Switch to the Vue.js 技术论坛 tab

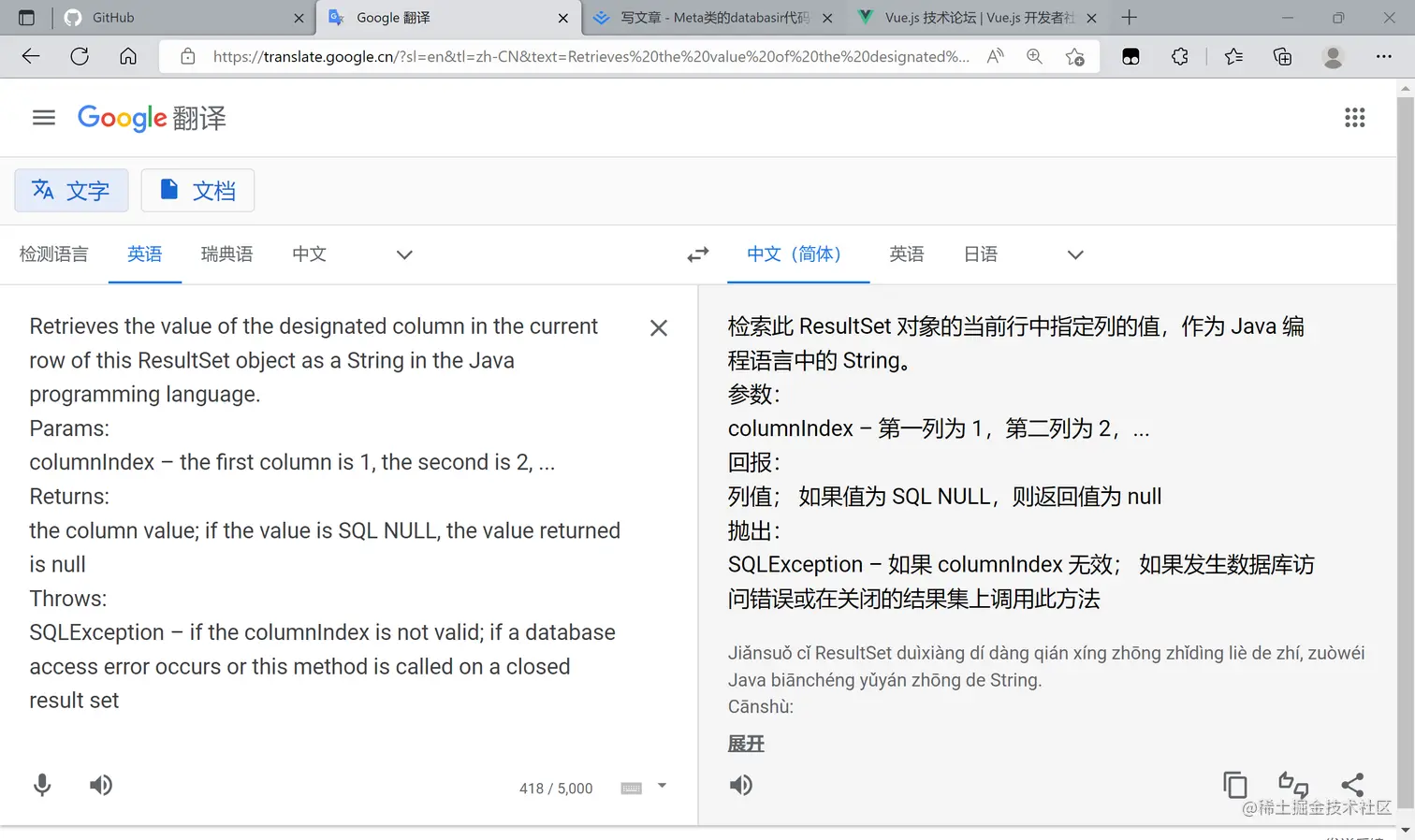pos(977,18)
